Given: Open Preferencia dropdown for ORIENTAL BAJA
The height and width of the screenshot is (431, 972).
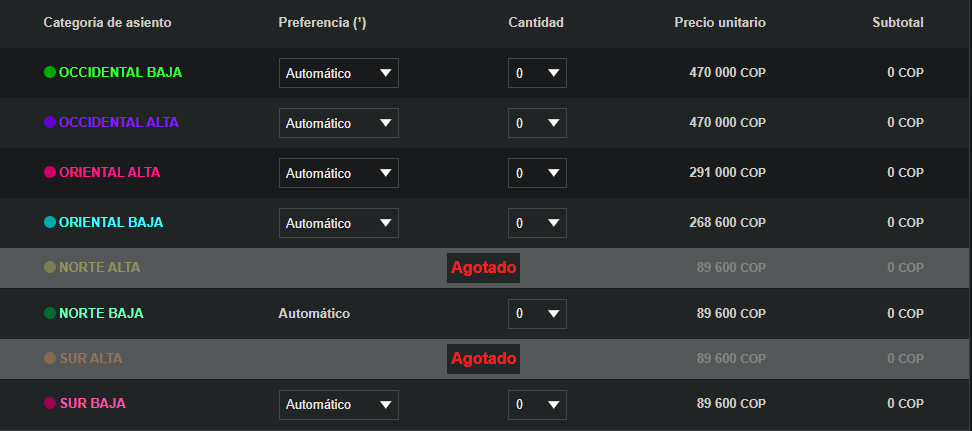Looking at the screenshot, I should [x=338, y=223].
